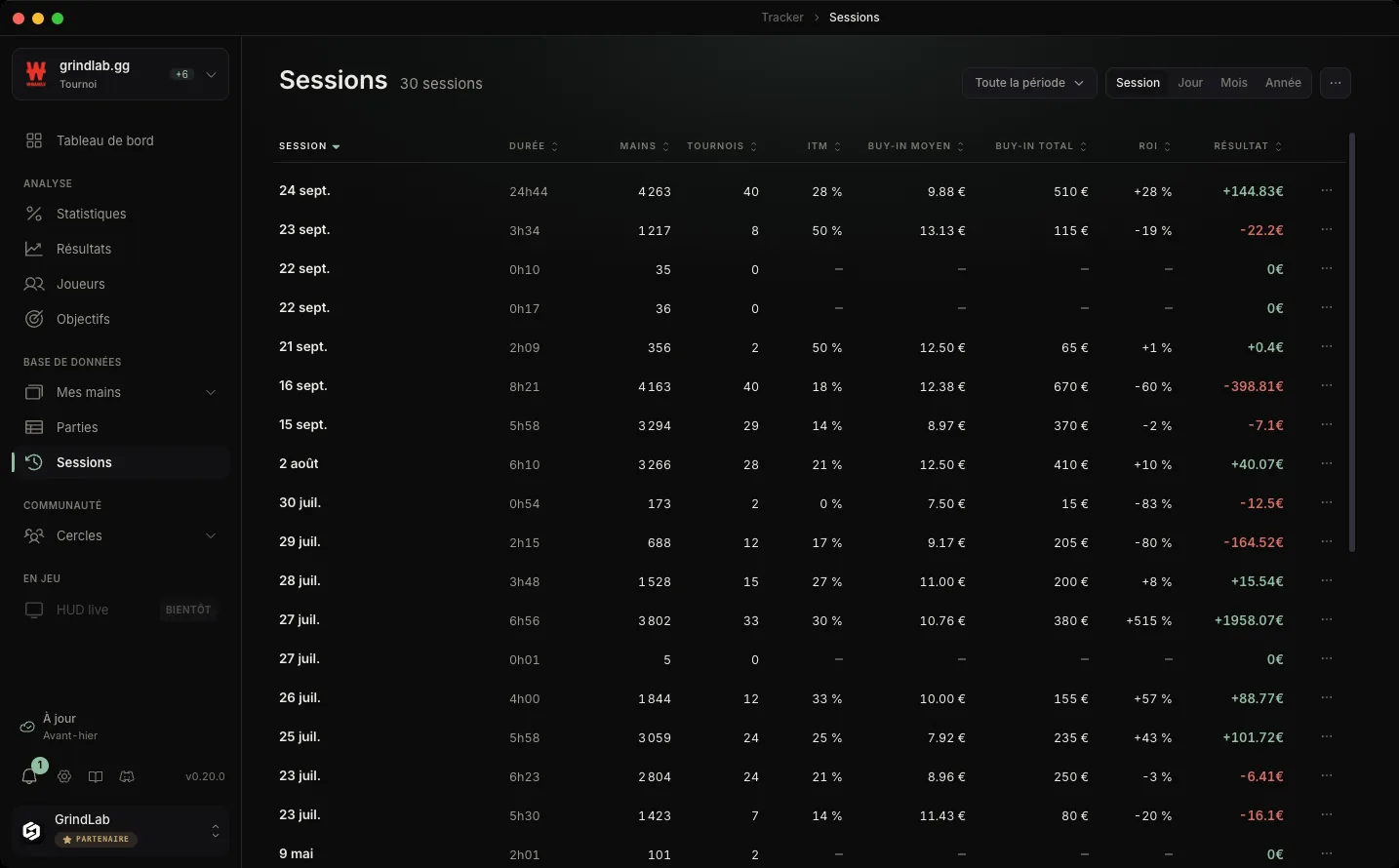Expand Cercles submenu chevron
The width and height of the screenshot is (1399, 868).
[211, 535]
